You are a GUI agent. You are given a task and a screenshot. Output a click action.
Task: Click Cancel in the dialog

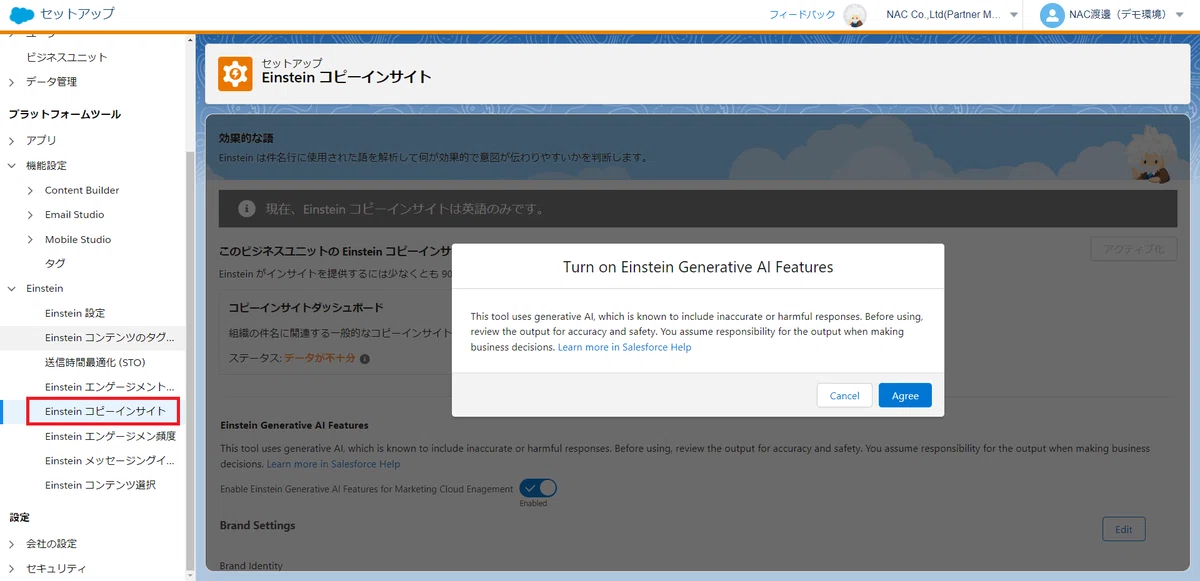pos(844,396)
